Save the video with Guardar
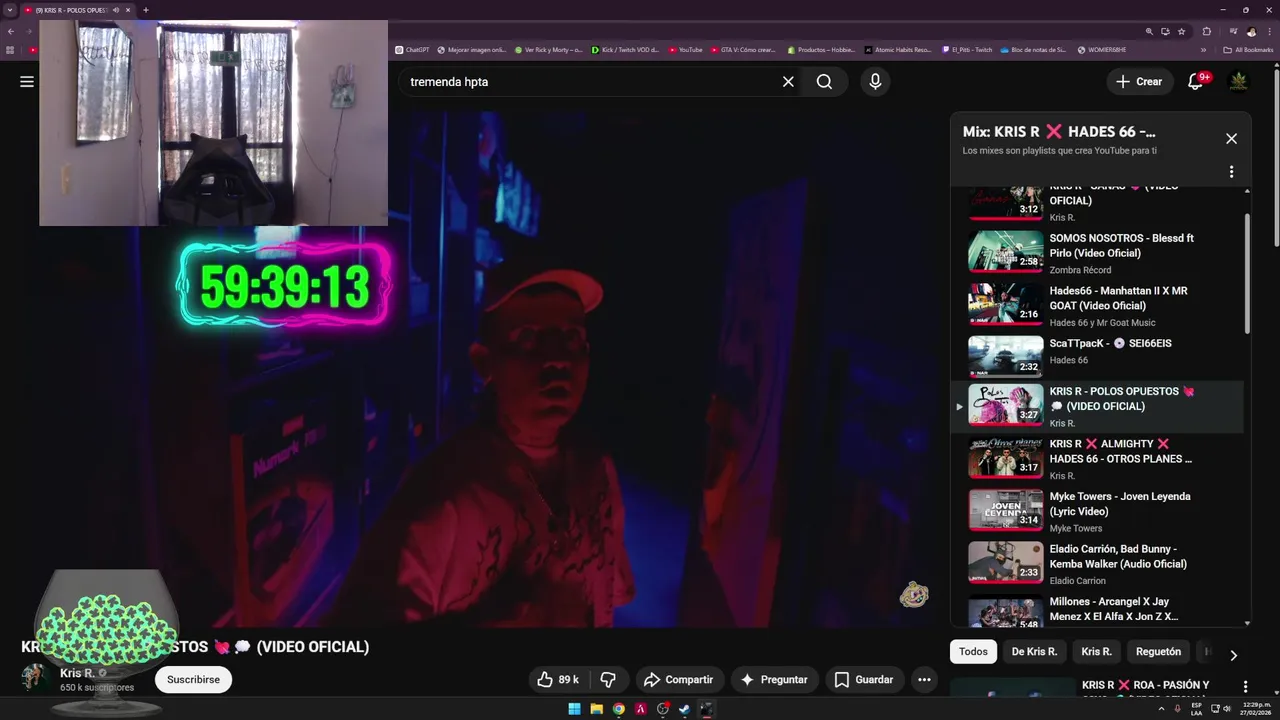The image size is (1280, 720). coord(864,680)
